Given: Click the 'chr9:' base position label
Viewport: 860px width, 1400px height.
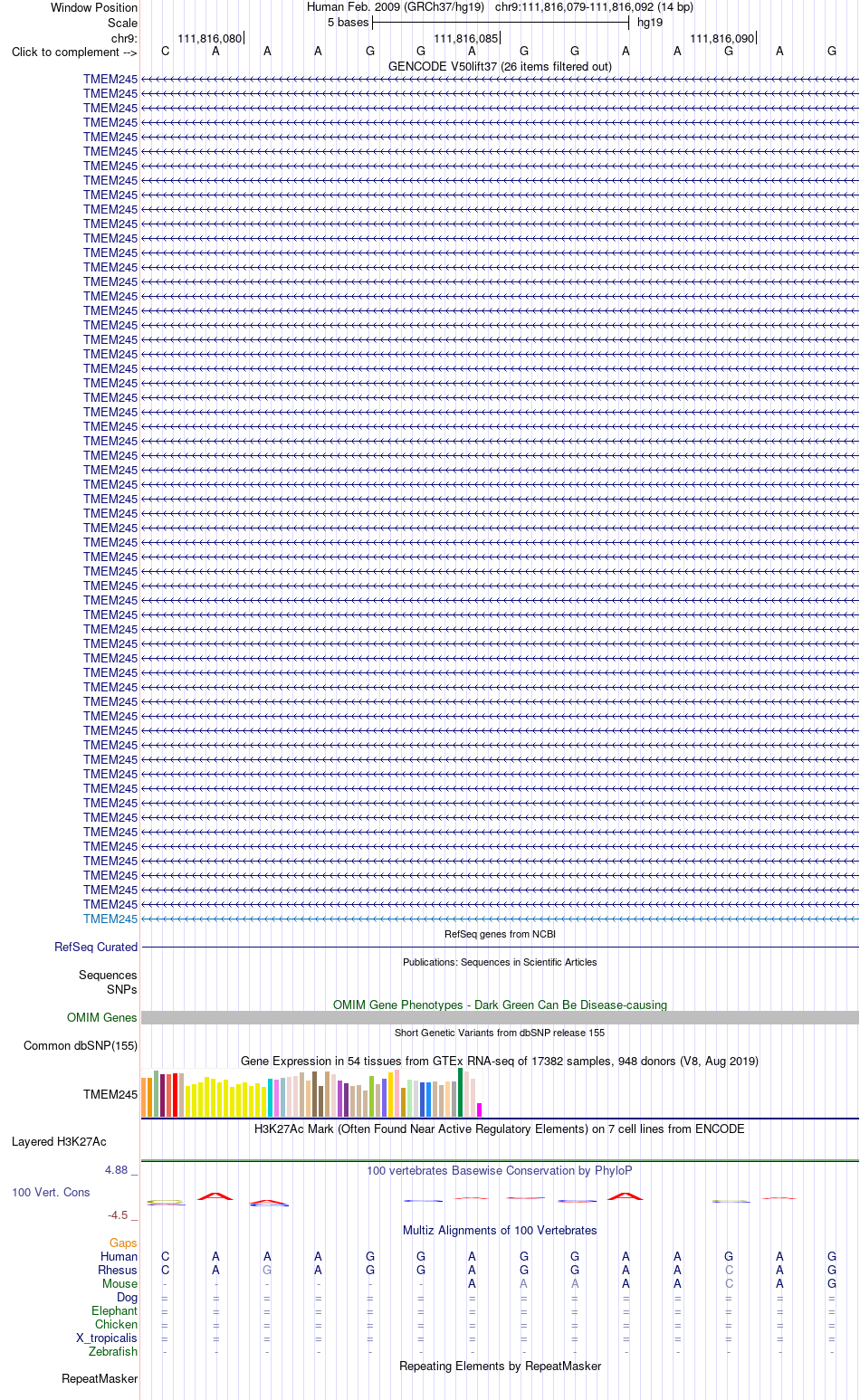Looking at the screenshot, I should click(124, 38).
